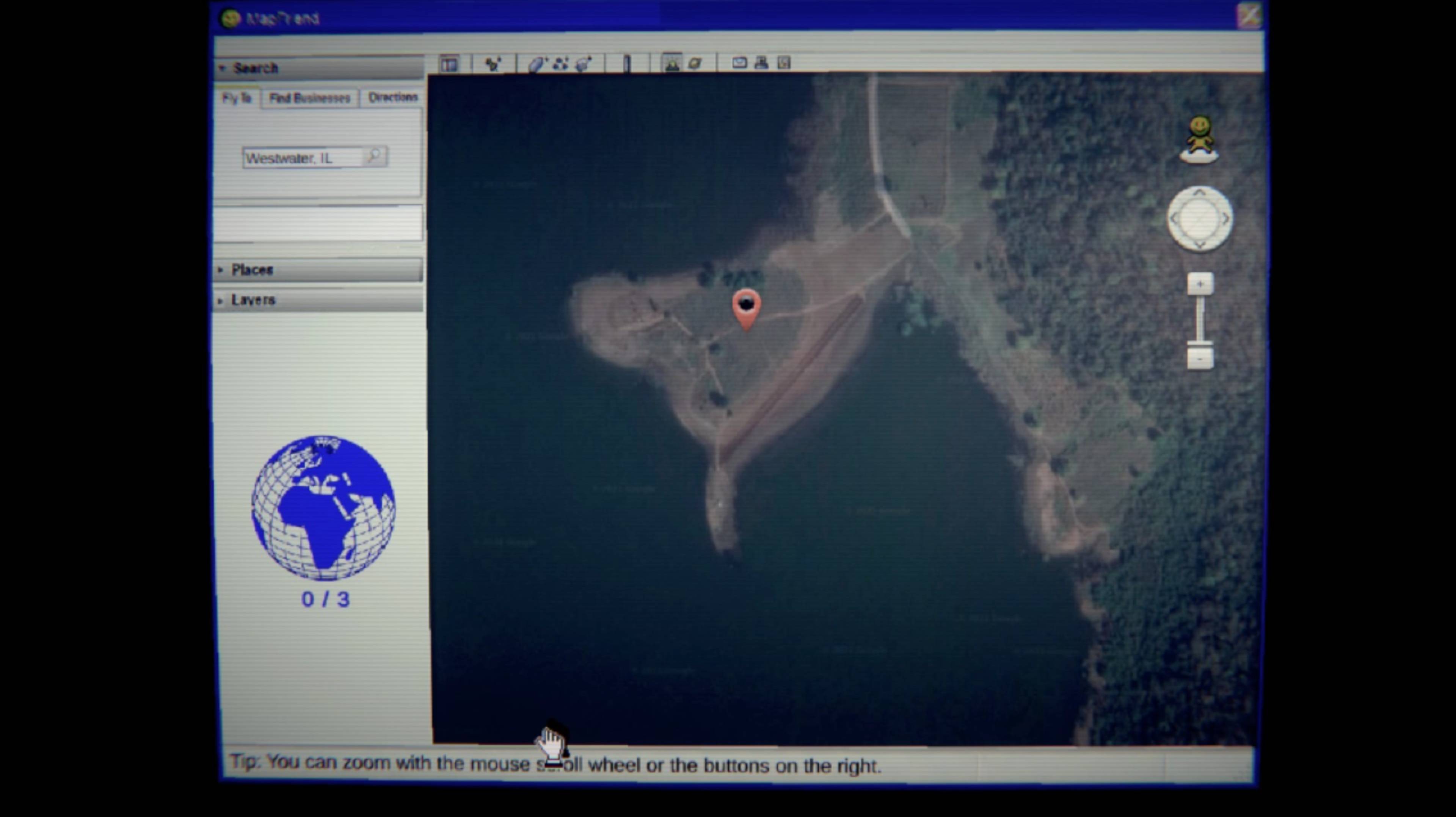Viewport: 1456px width, 817px height.
Task: Click the magnifier search button beside Westwater, IL
Action: tap(374, 155)
